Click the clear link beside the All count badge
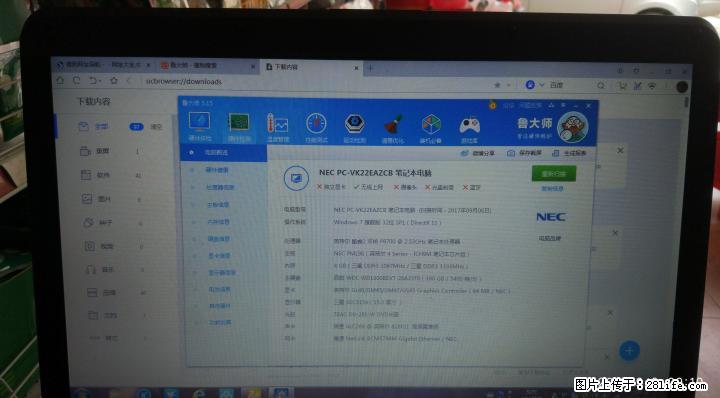 click(x=156, y=127)
